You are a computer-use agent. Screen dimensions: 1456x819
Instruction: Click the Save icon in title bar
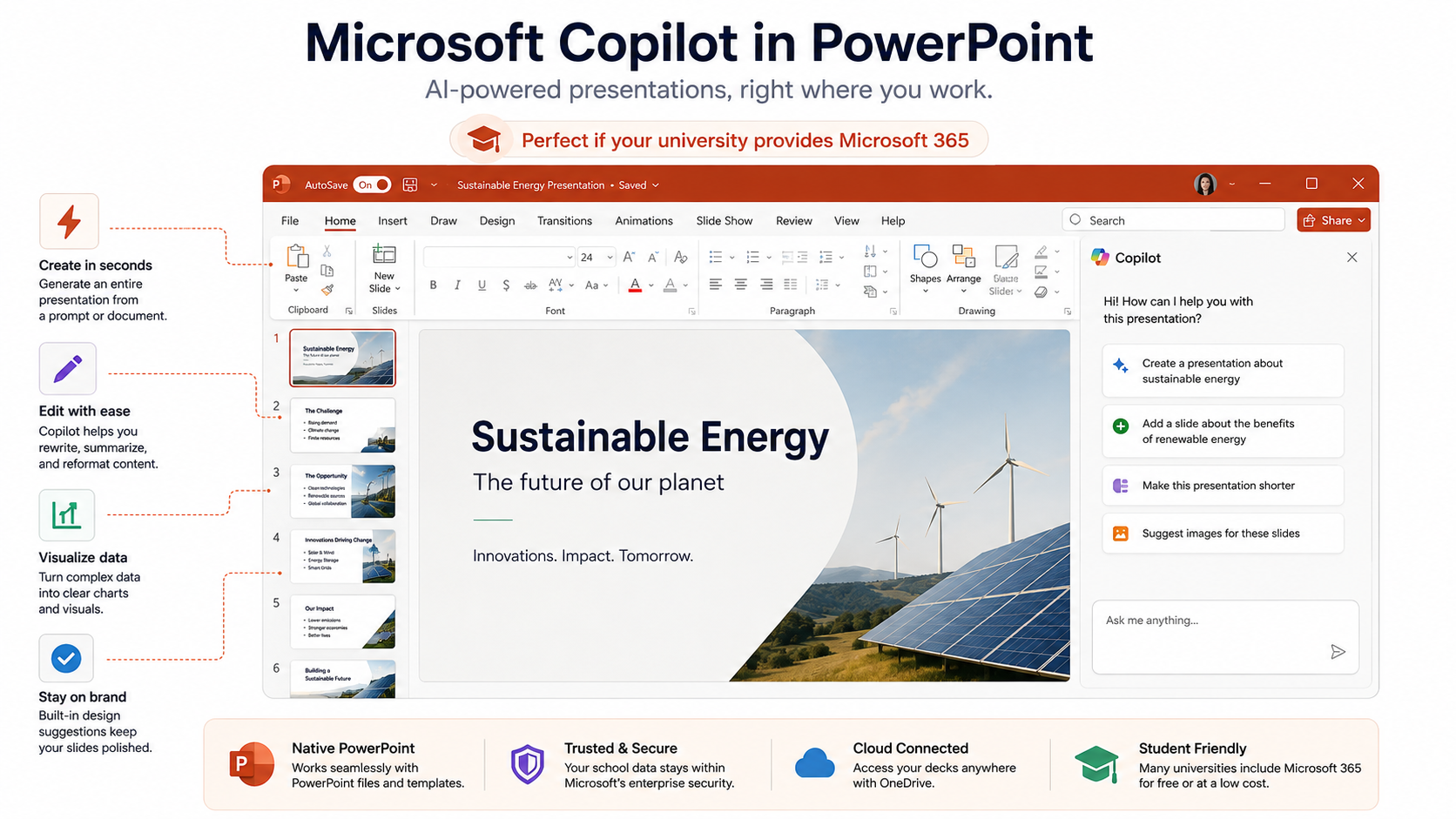tap(410, 185)
